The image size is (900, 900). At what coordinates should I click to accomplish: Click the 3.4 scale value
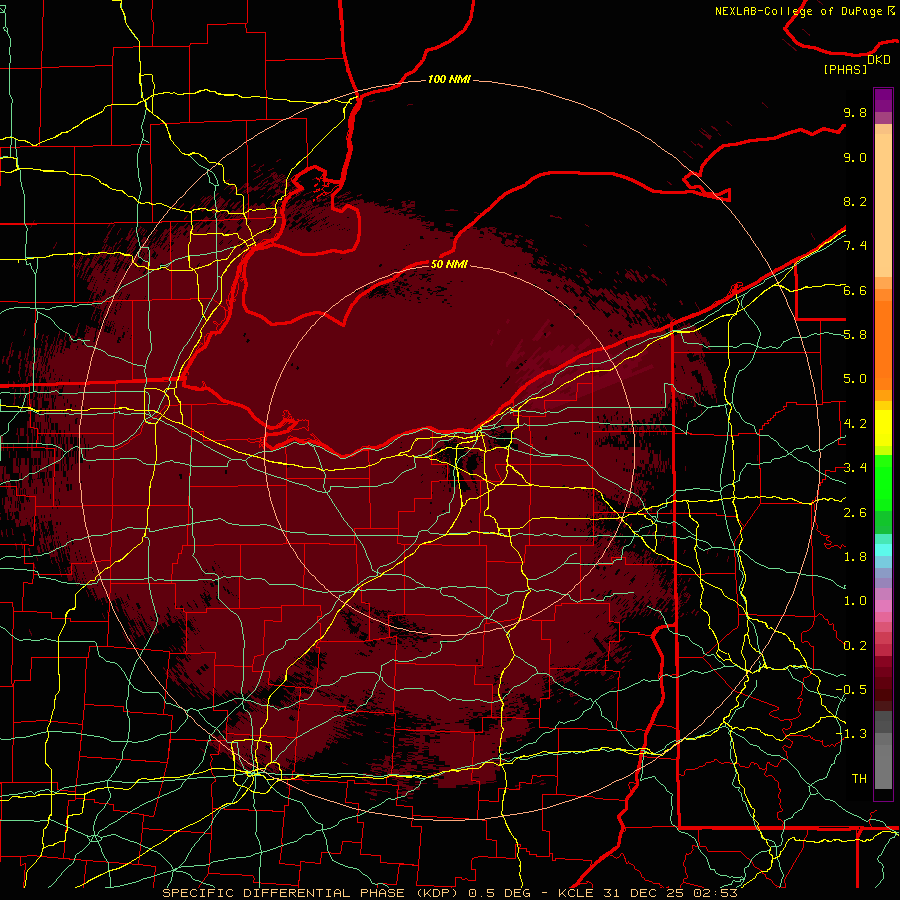[x=855, y=468]
